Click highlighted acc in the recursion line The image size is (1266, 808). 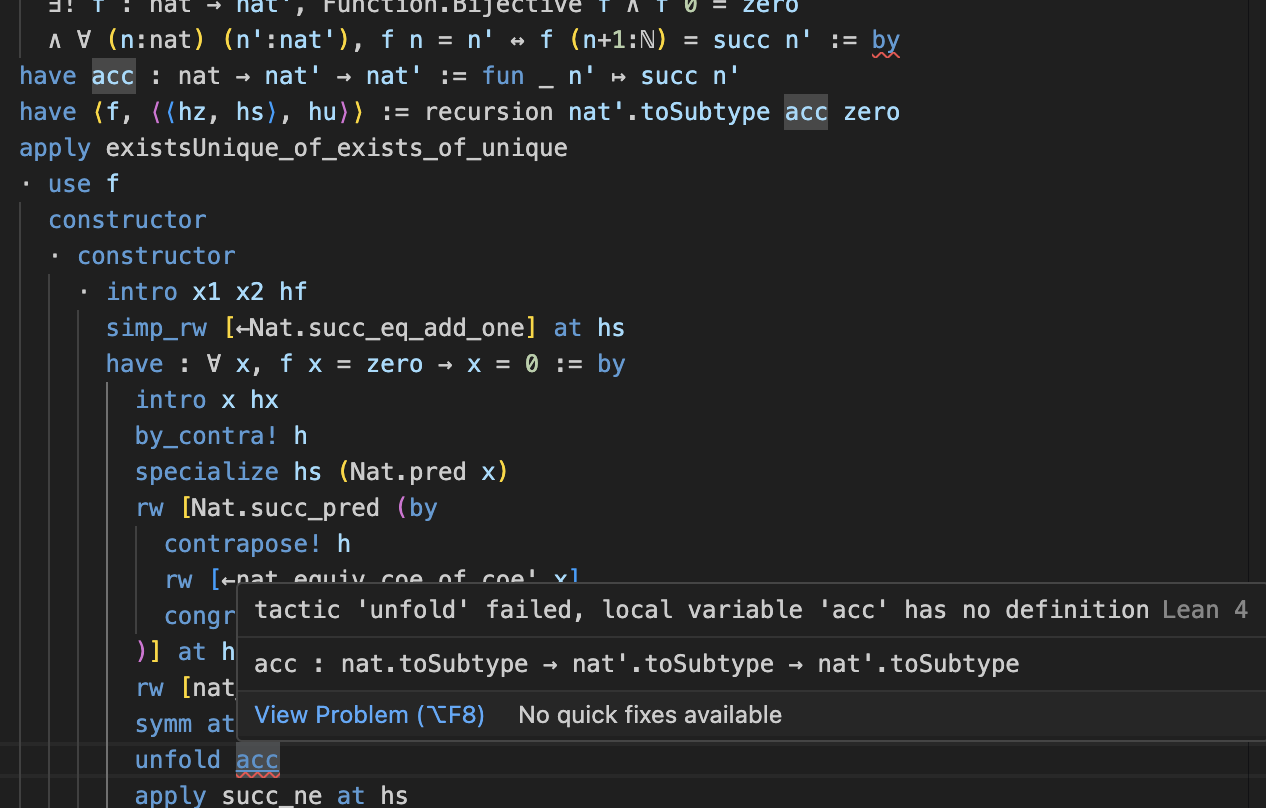point(806,112)
